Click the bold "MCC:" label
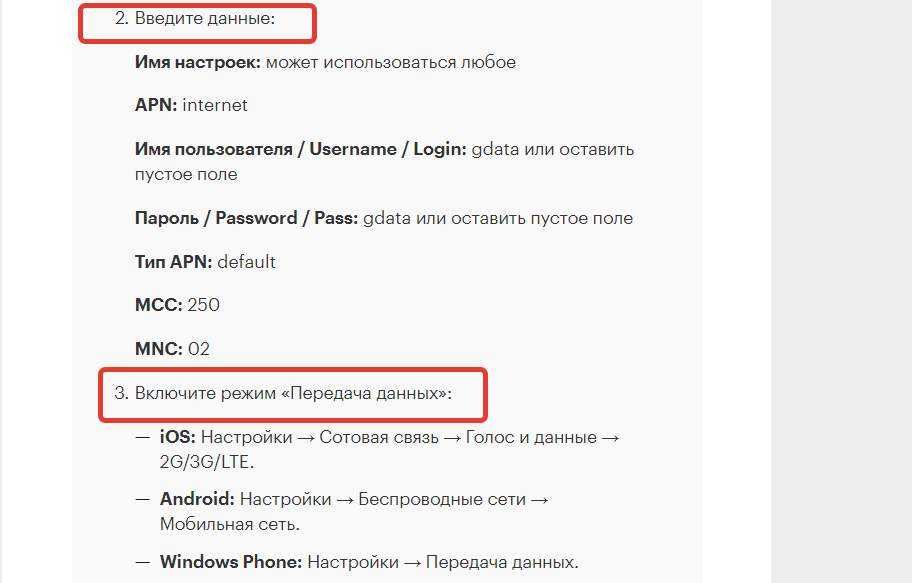912x583 pixels. point(158,305)
